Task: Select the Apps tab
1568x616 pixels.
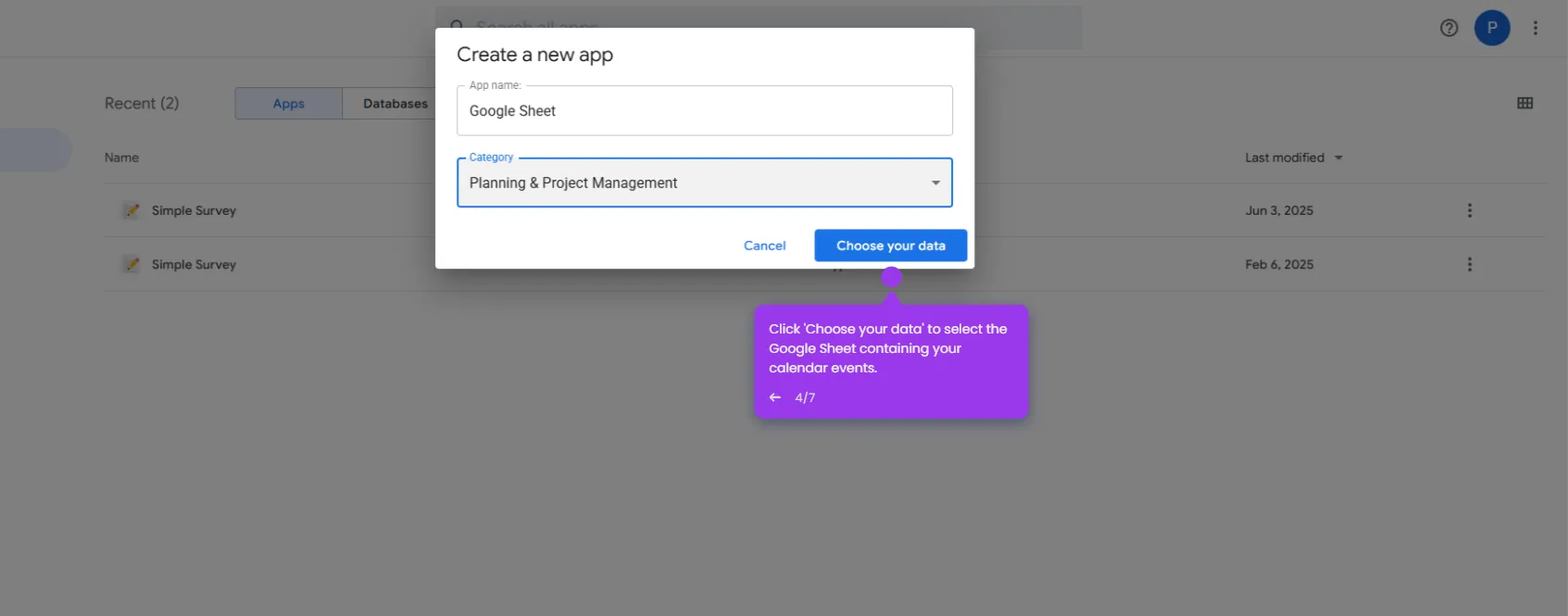Action: (x=289, y=104)
